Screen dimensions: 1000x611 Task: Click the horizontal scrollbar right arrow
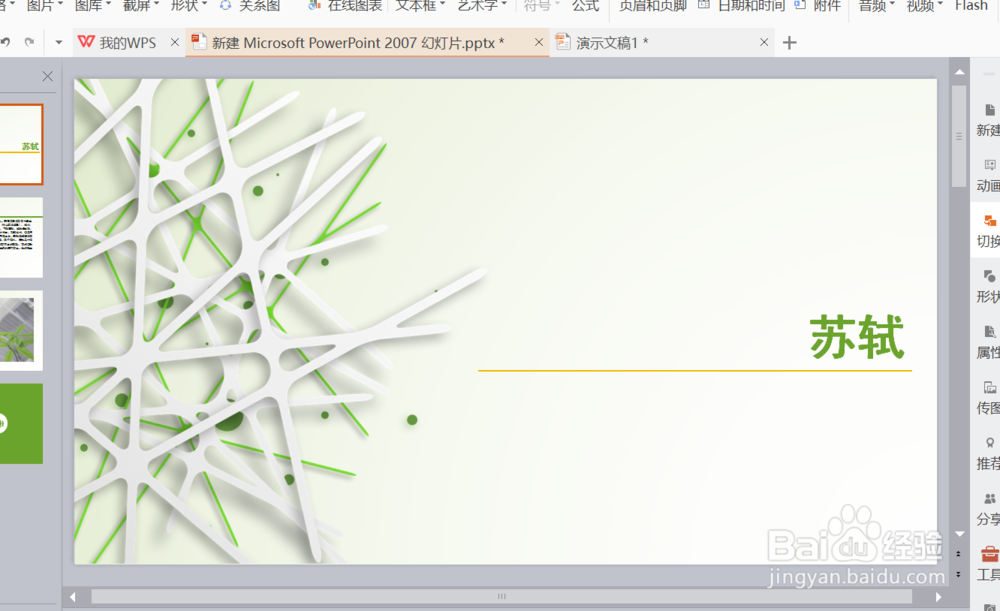938,597
